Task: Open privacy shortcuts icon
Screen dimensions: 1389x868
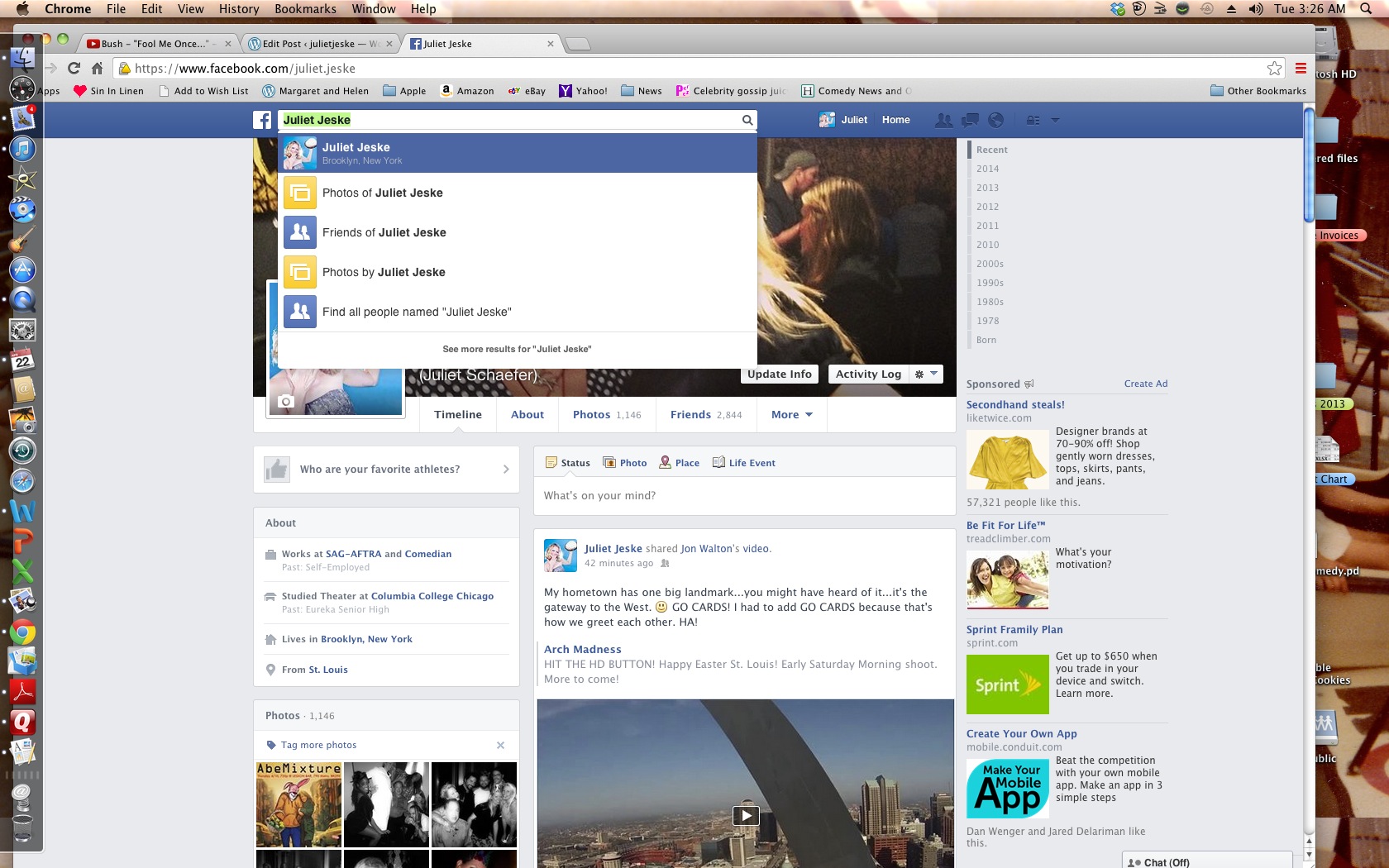Action: coord(1033,120)
